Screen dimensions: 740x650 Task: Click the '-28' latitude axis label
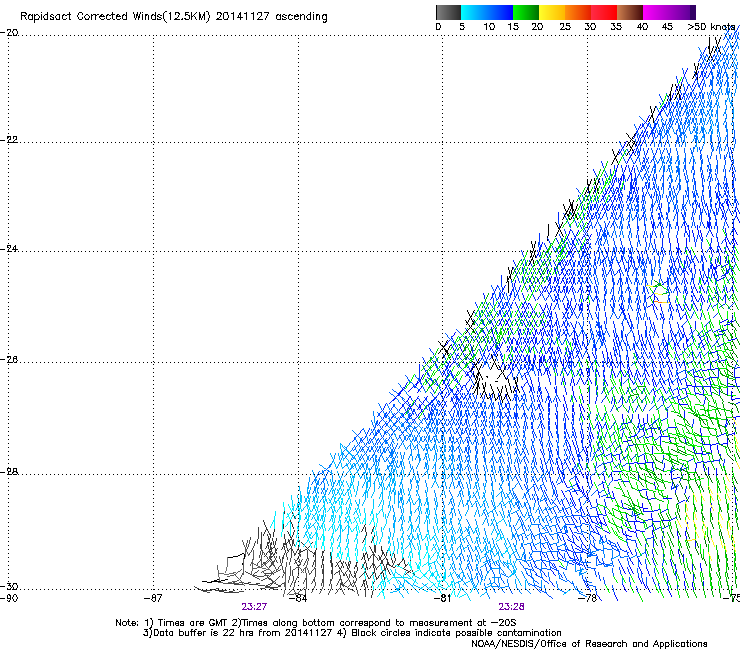[9, 472]
